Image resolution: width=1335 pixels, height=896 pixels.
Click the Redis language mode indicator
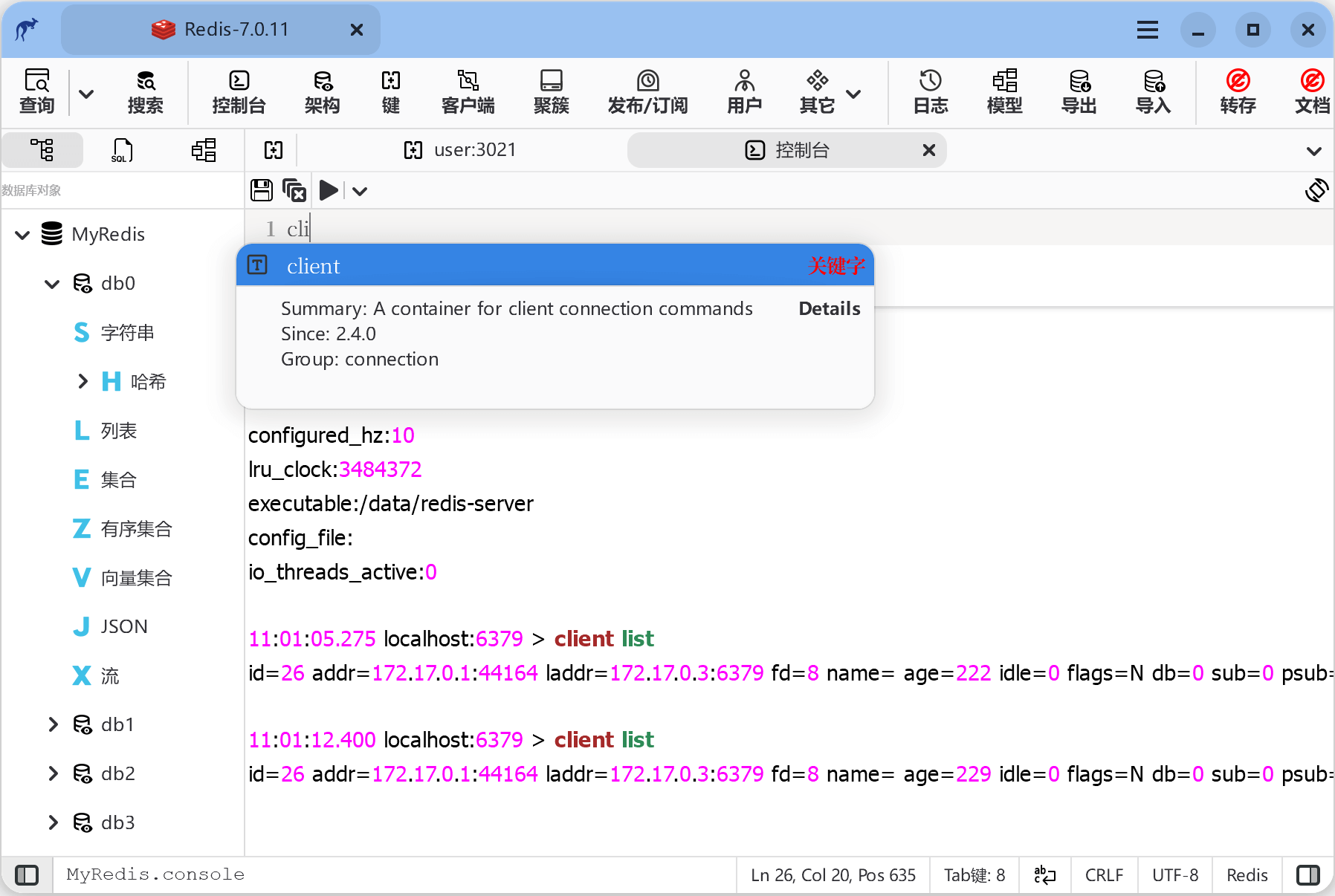click(1247, 875)
